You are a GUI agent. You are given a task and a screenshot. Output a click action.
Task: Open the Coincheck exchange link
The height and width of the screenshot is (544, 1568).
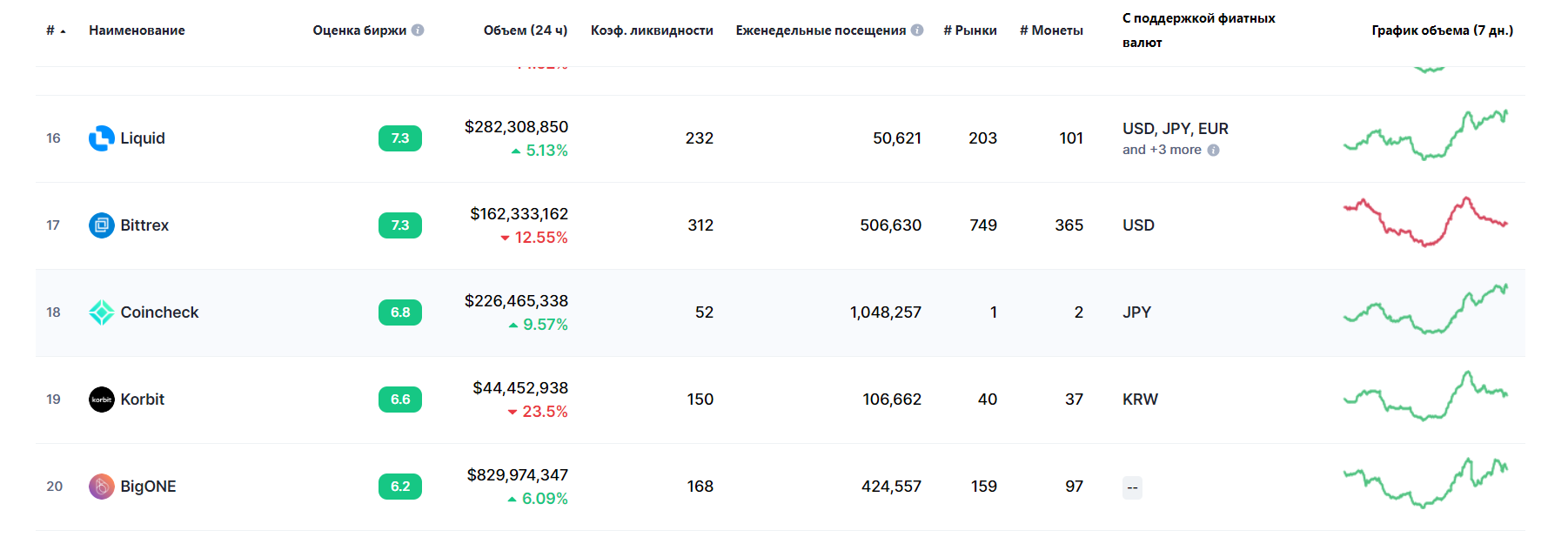click(159, 312)
